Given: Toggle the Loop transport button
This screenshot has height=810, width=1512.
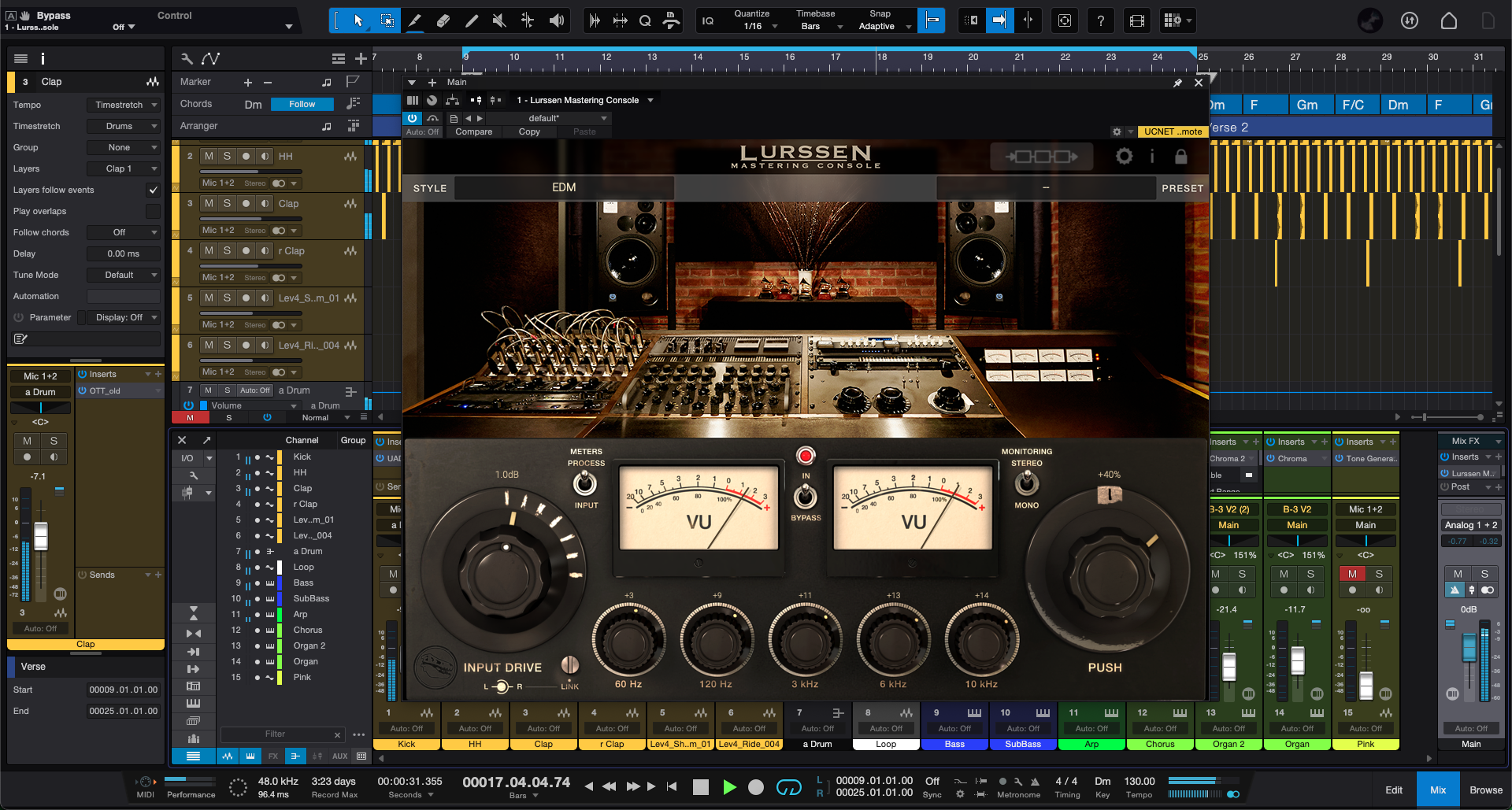Looking at the screenshot, I should pyautogui.click(x=788, y=786).
